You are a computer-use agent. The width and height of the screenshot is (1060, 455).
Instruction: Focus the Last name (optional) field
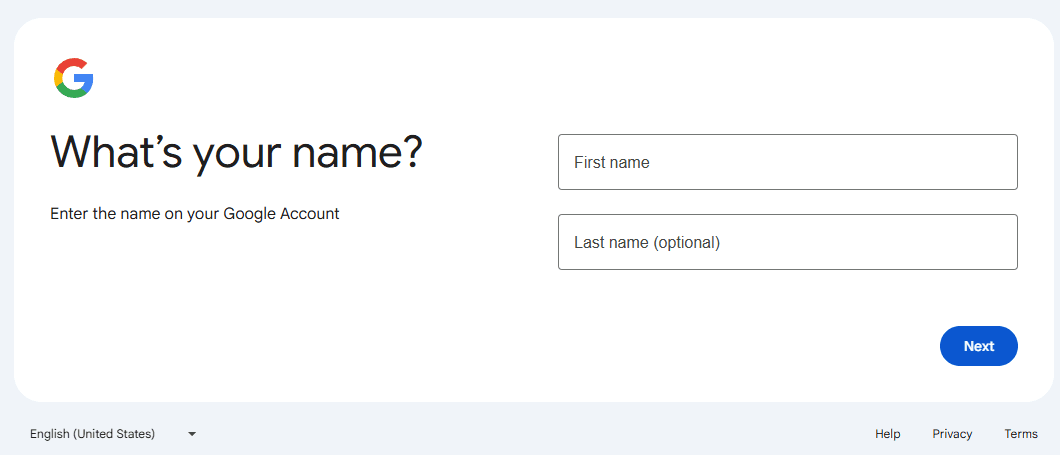click(x=787, y=242)
